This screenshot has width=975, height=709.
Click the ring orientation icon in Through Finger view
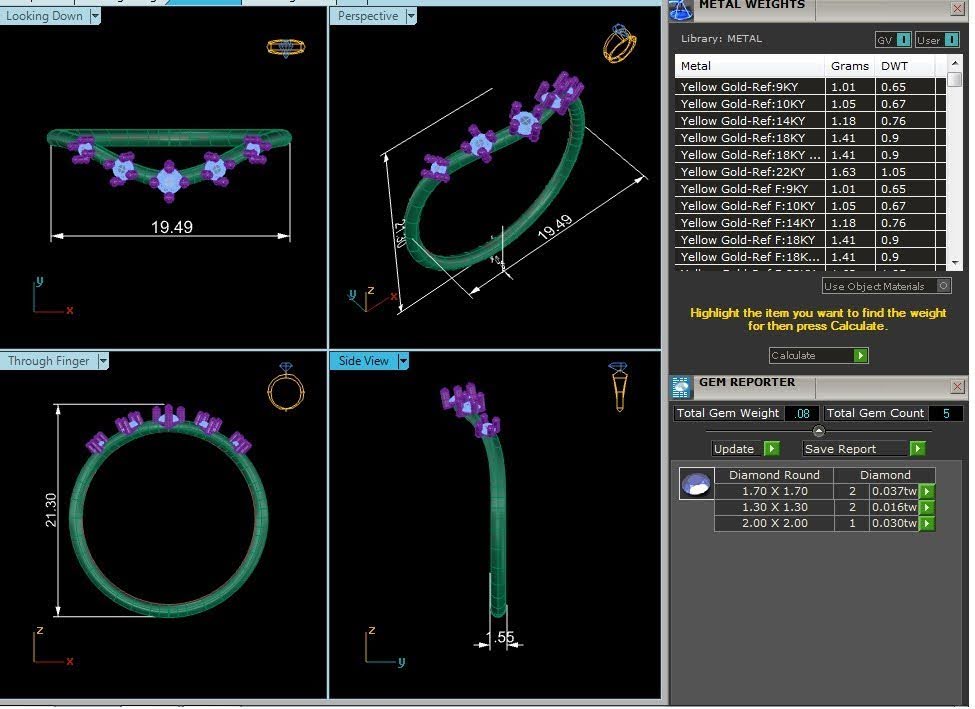point(286,387)
